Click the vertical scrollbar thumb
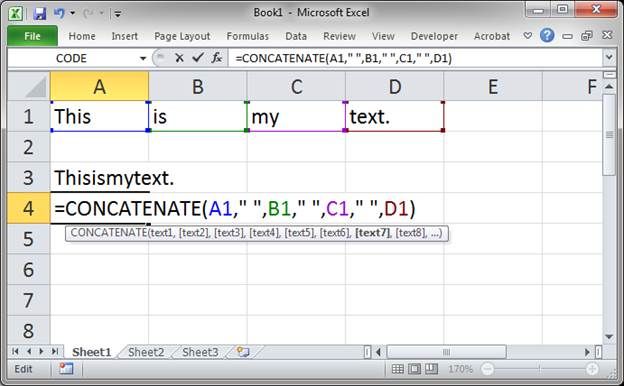 [609, 135]
